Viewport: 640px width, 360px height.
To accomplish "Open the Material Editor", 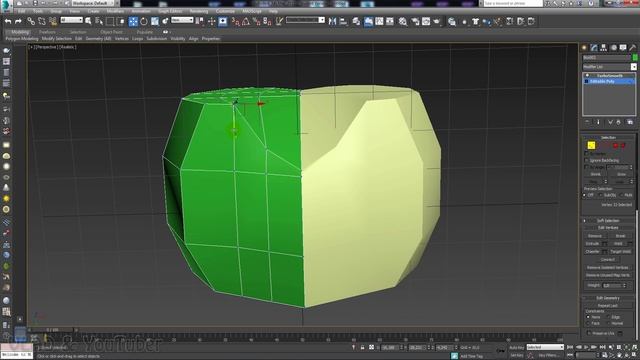I will pos(403,21).
